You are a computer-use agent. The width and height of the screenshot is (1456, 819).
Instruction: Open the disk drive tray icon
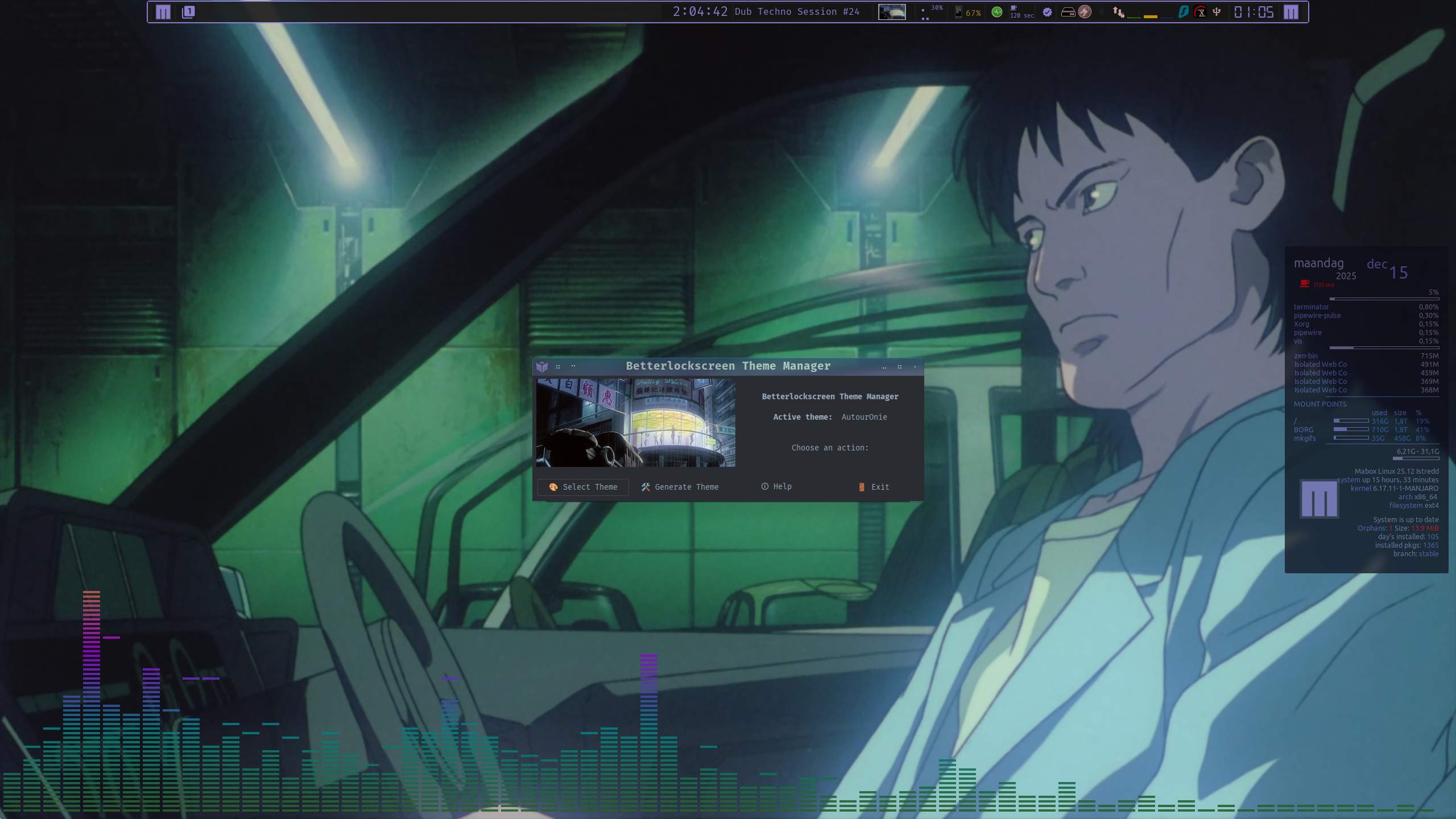(x=1068, y=12)
